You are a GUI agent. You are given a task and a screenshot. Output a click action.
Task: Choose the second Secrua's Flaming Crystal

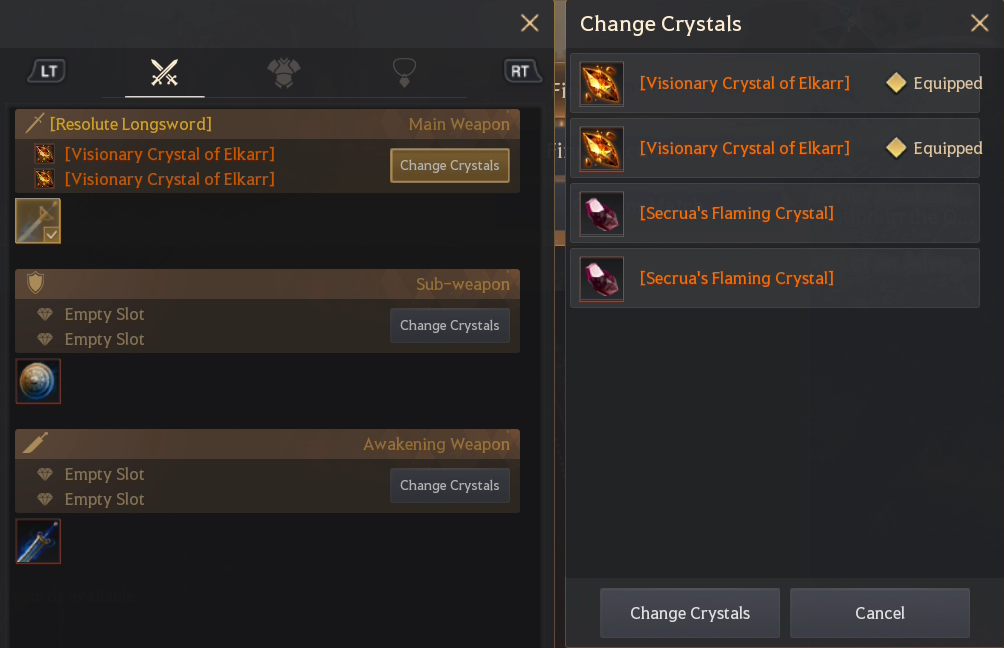[775, 278]
